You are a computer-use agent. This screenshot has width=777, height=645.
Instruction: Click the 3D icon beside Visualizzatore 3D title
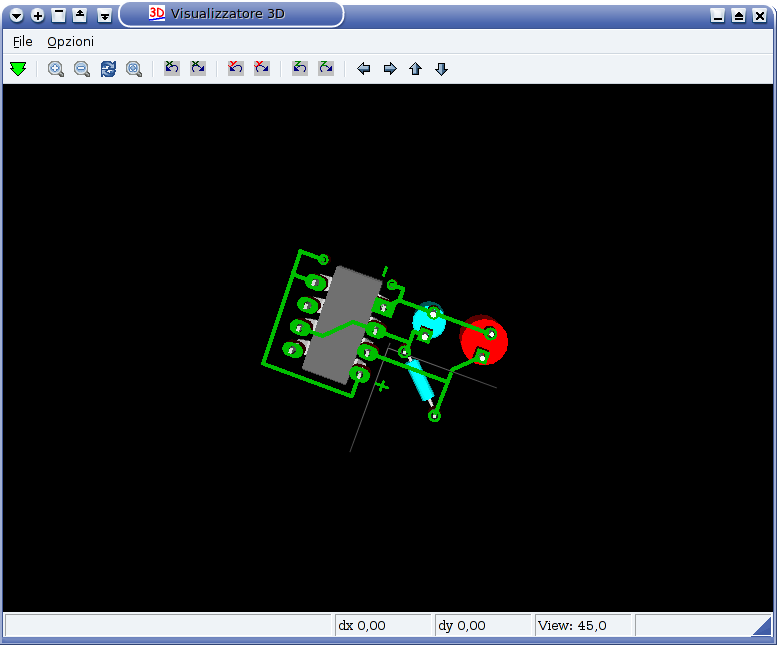157,13
